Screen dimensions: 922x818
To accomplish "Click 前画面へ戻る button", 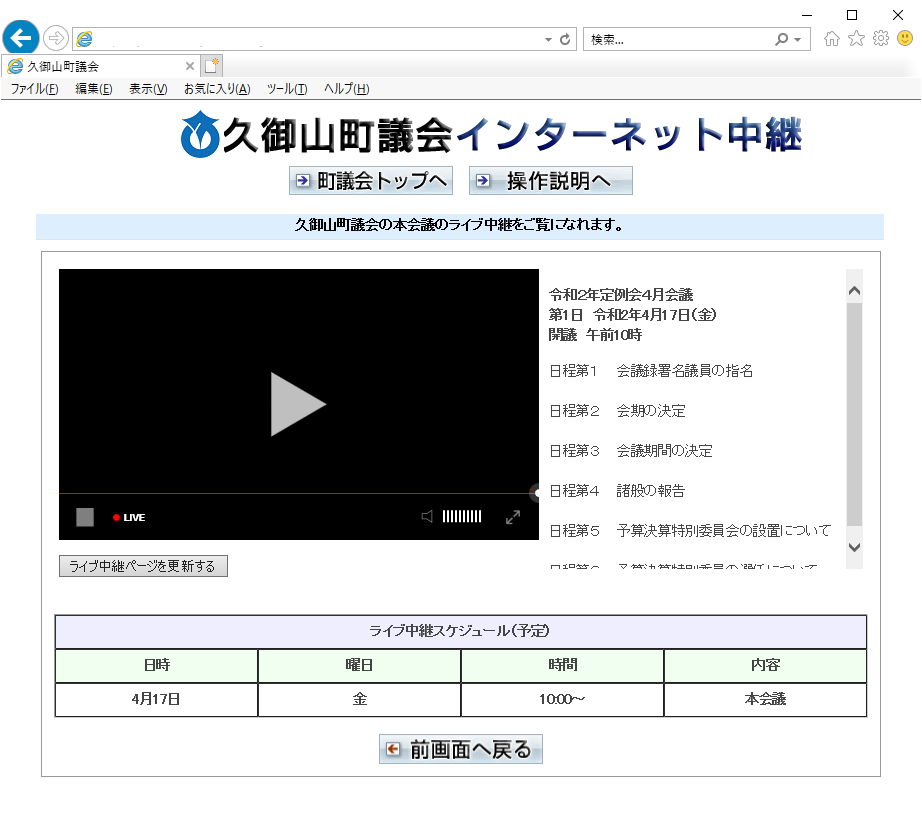I will tap(460, 749).
